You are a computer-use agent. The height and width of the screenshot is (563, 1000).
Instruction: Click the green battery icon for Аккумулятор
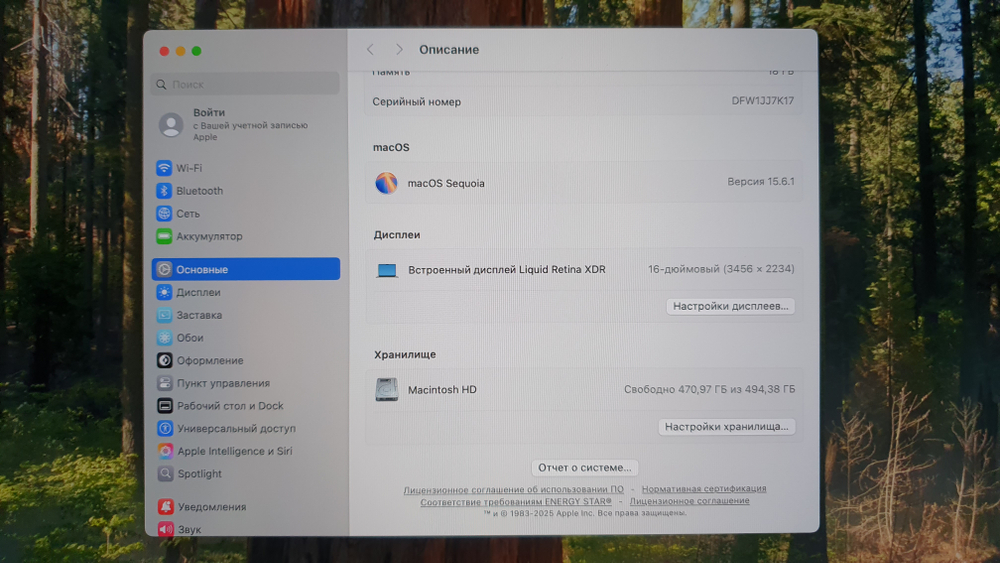click(164, 236)
